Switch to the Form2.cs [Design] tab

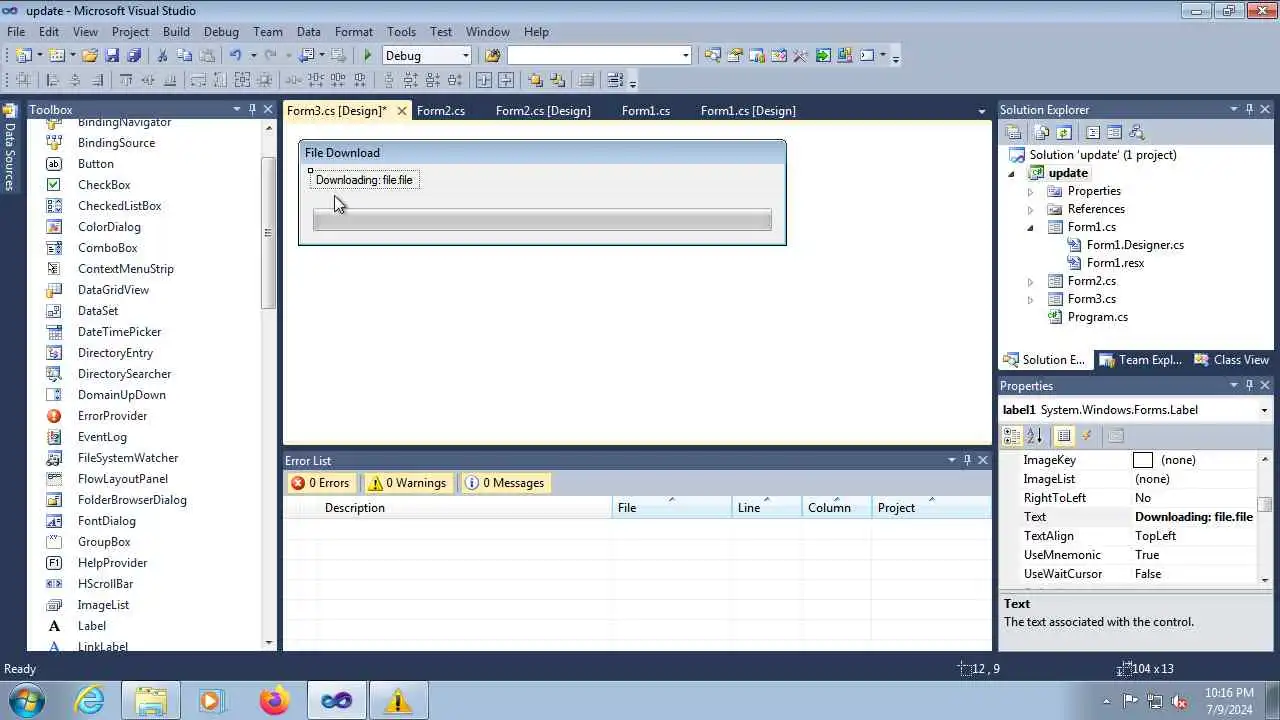coord(543,111)
